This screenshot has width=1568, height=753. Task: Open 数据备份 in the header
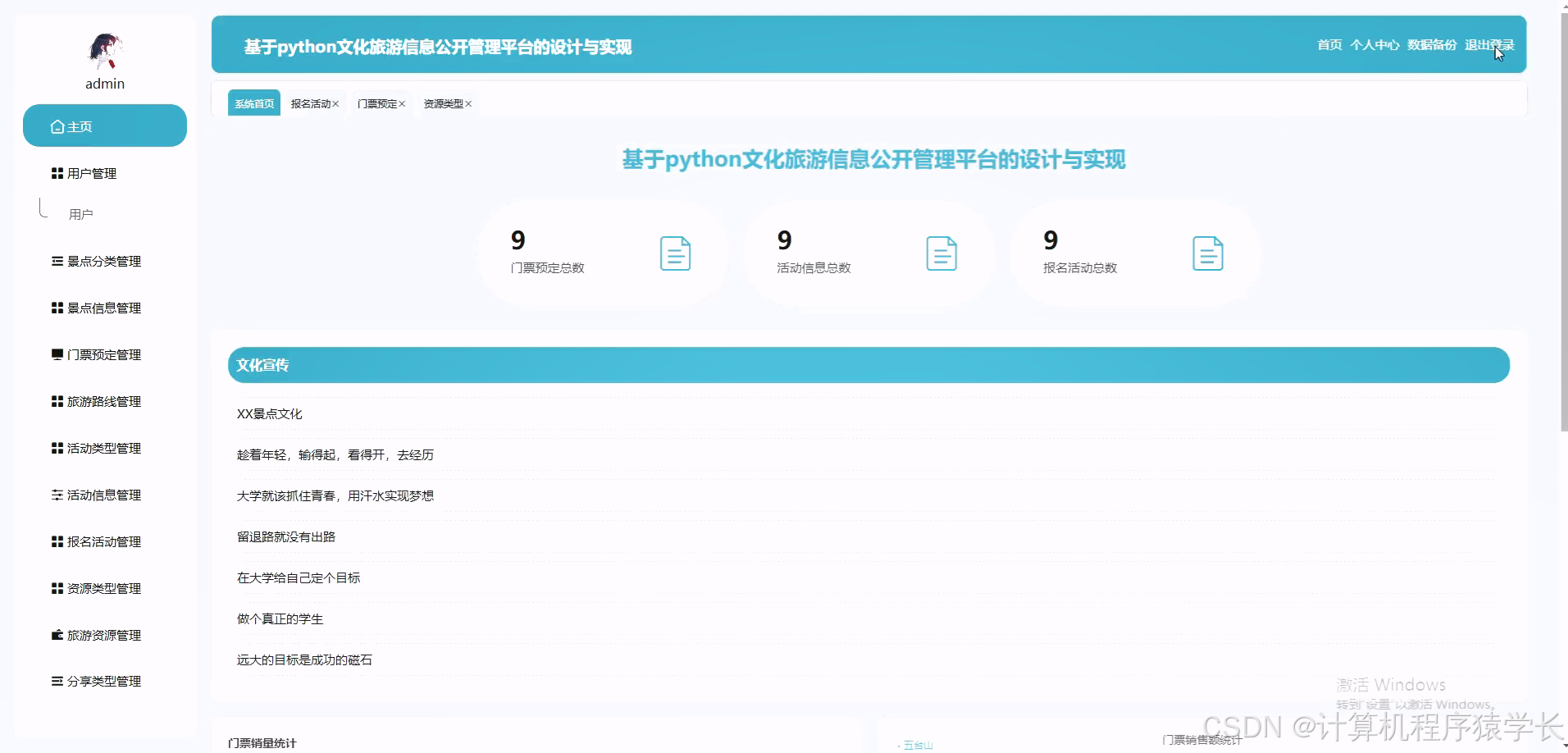coord(1432,45)
